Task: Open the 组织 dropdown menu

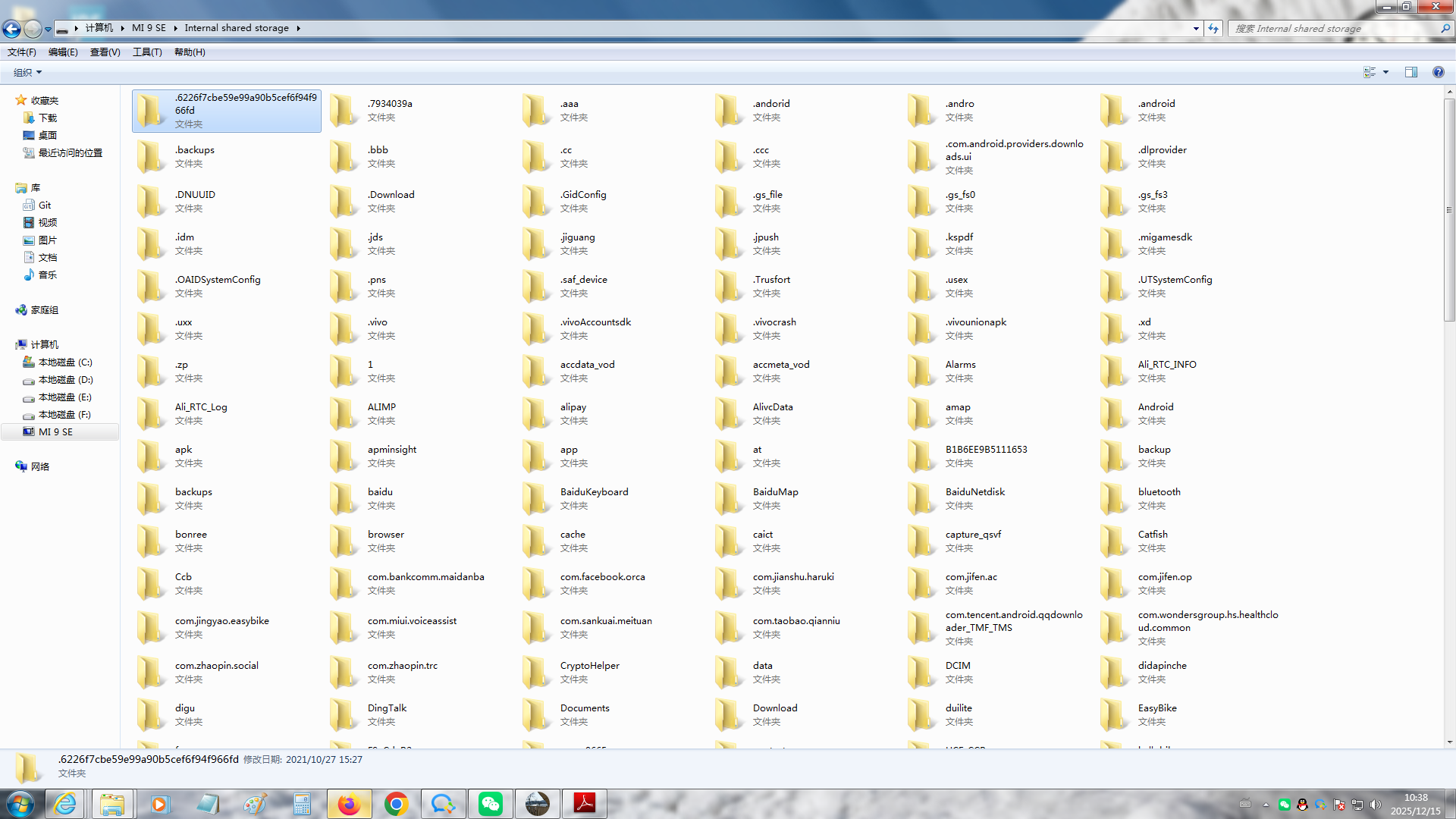Action: click(x=27, y=72)
